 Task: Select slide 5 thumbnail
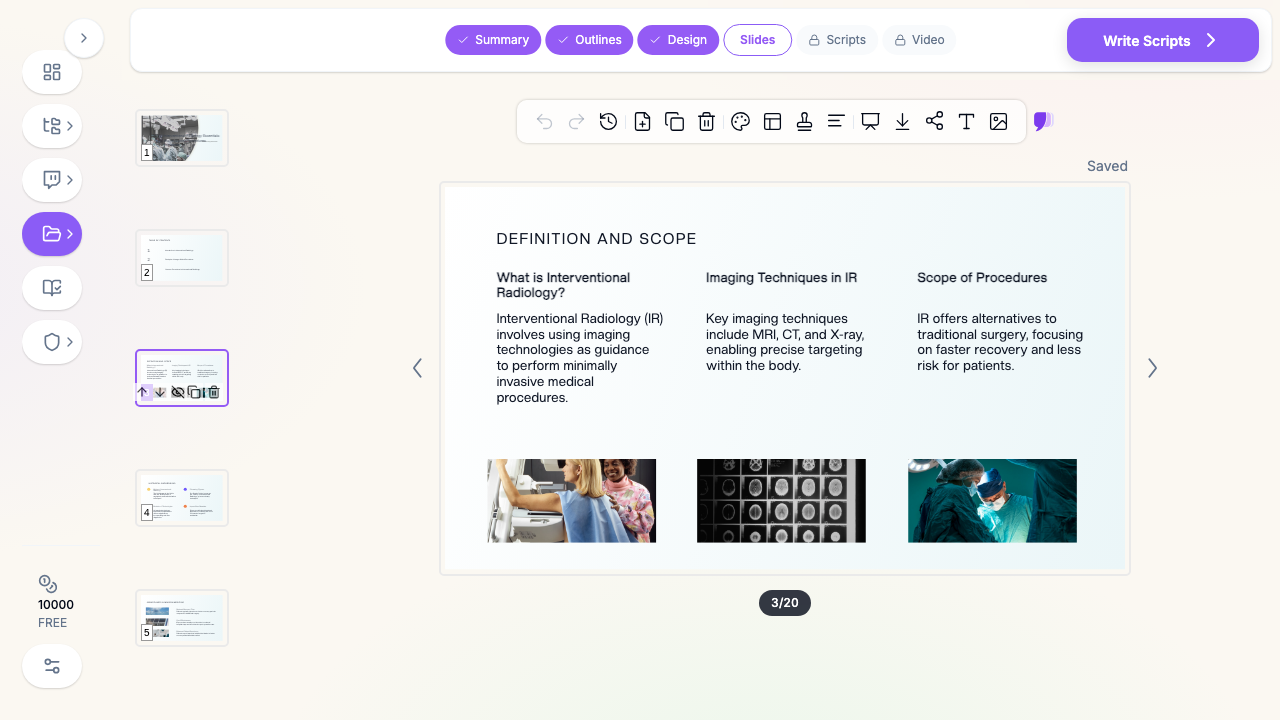tap(182, 618)
